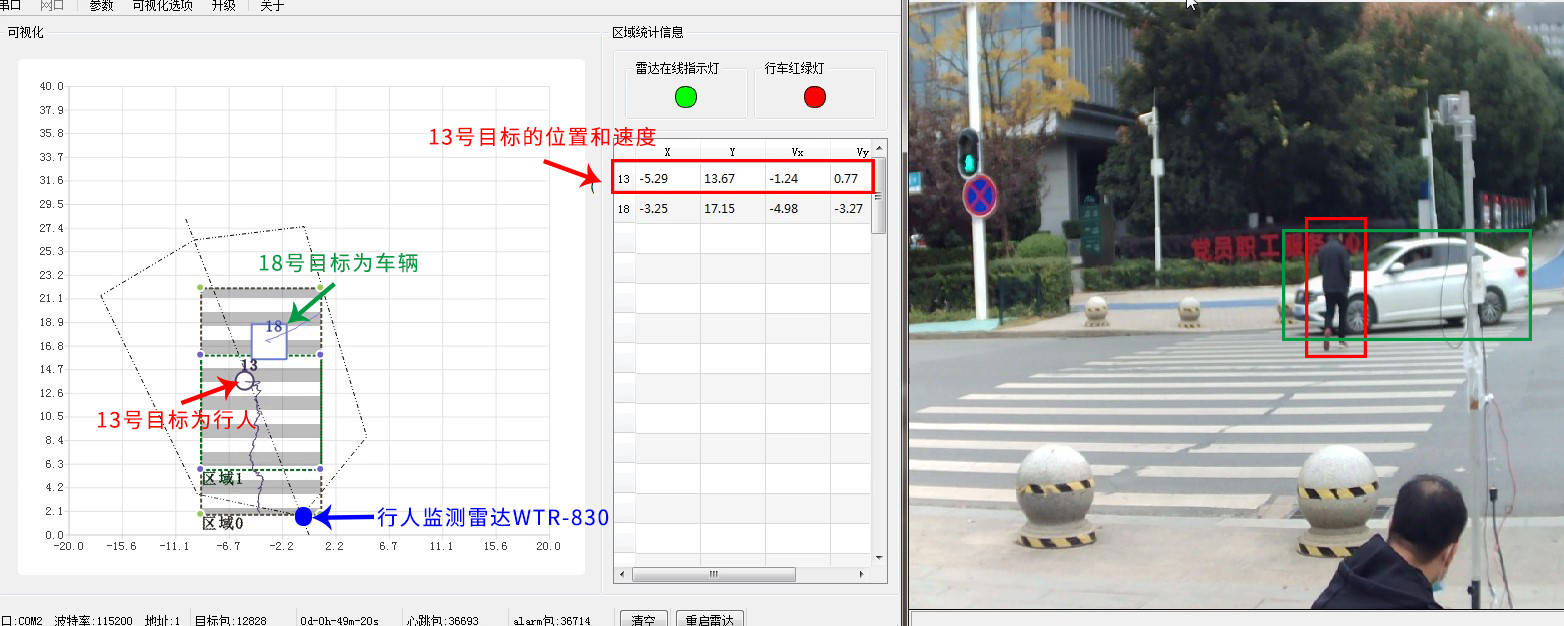Click the 清空 (clear) button
Viewport: 1564px width, 626px height.
click(x=643, y=619)
